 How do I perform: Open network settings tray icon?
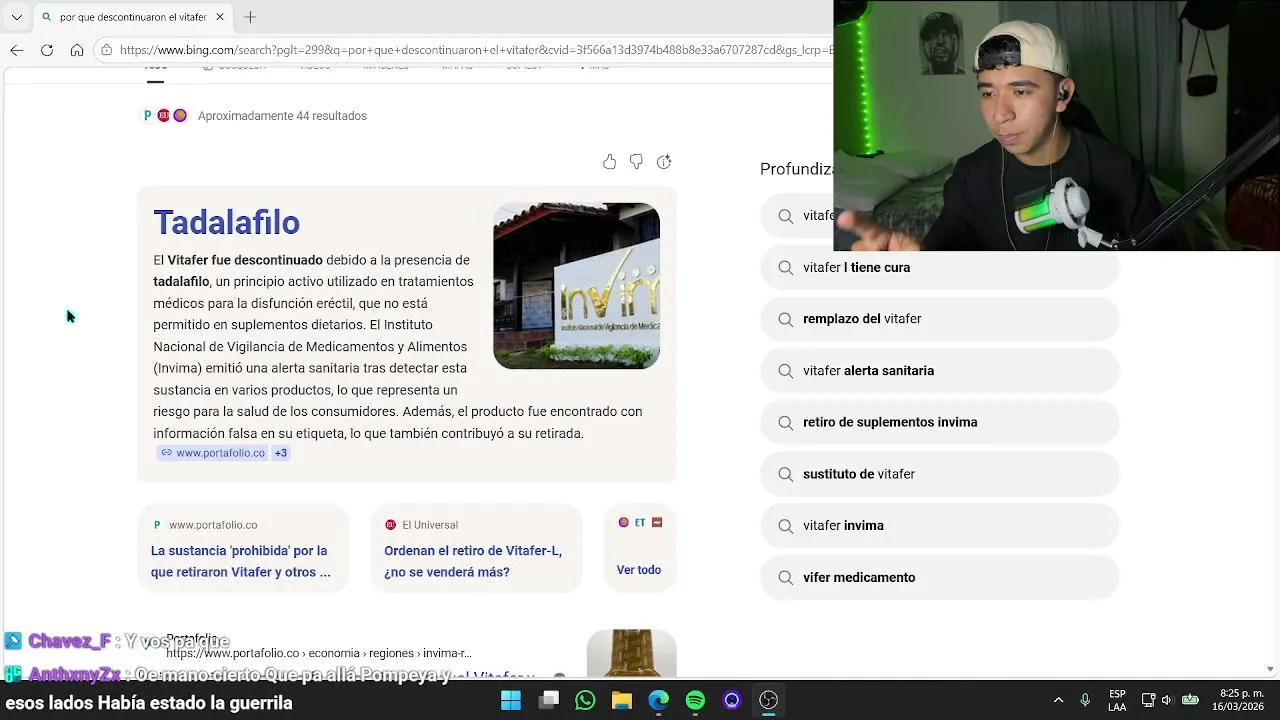pos(1148,700)
